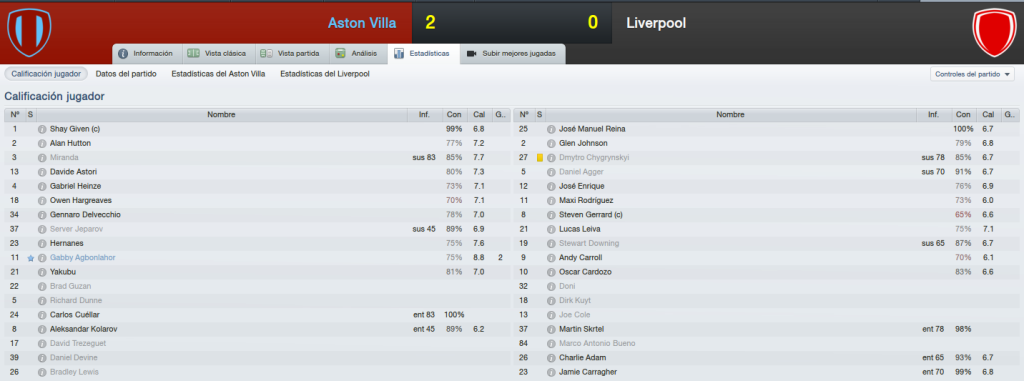Click the Liverpool club badge

click(x=994, y=32)
